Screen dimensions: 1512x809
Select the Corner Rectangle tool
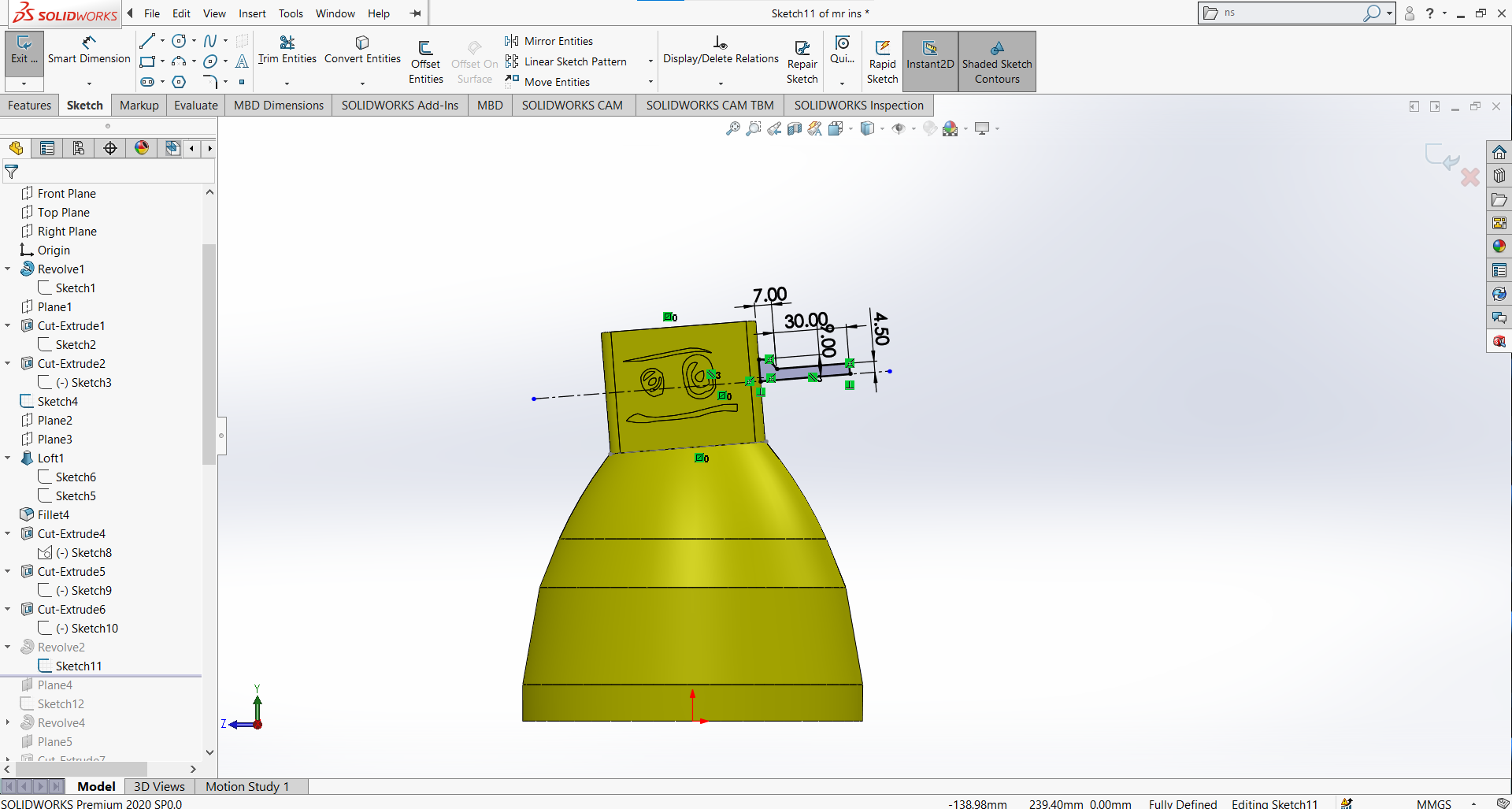(147, 61)
